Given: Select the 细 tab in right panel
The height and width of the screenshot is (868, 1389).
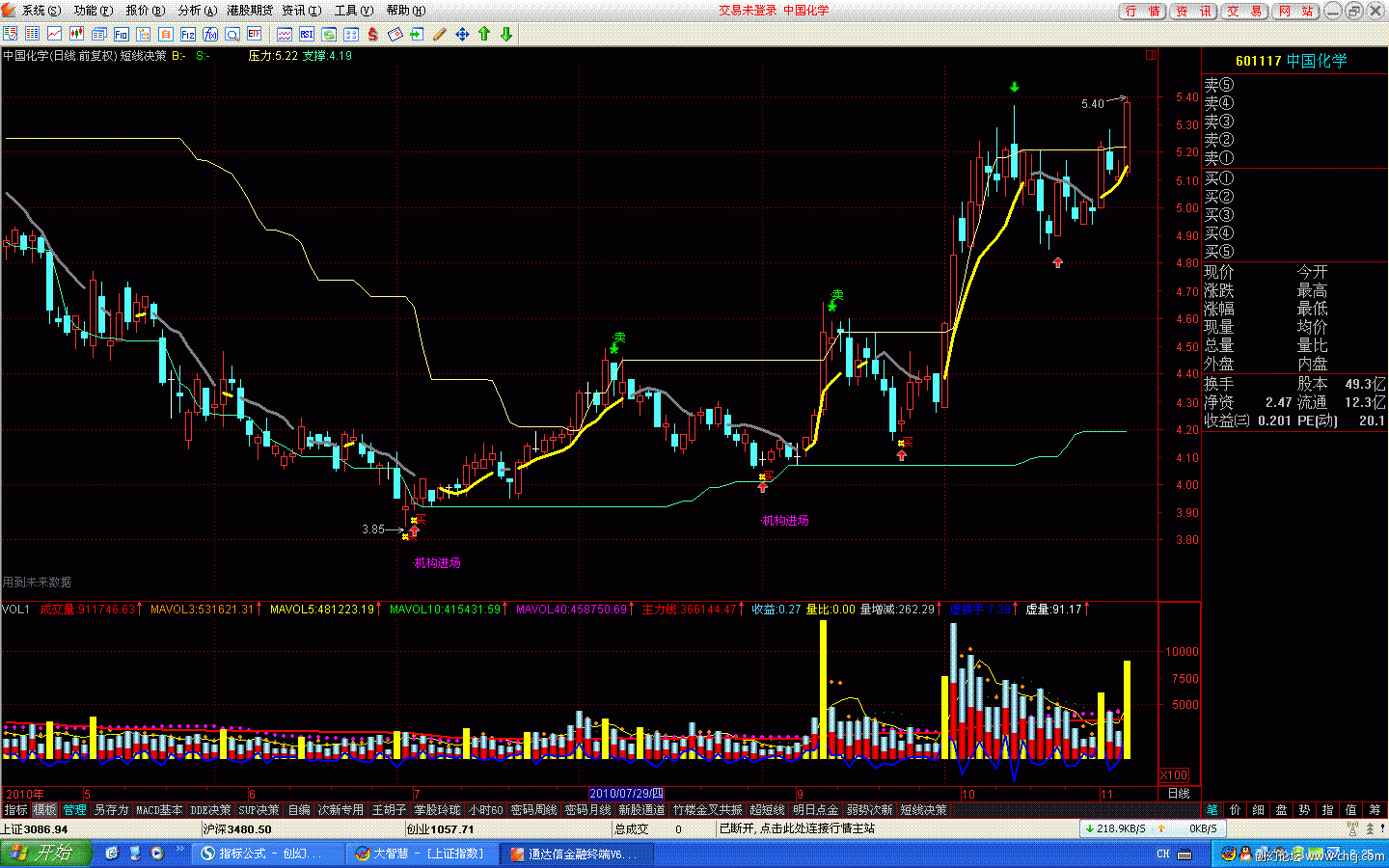Looking at the screenshot, I should tap(1258, 810).
